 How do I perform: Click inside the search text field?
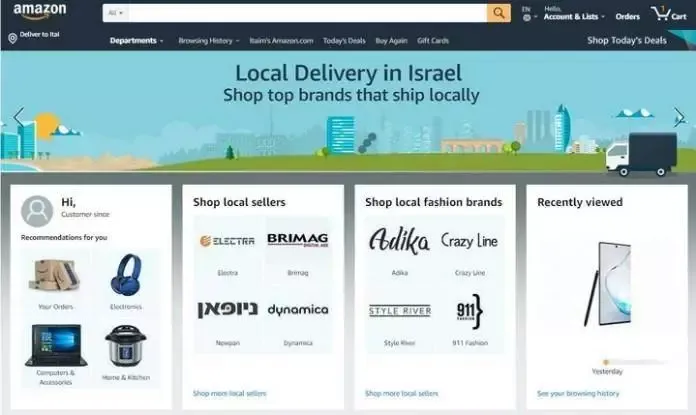click(308, 13)
